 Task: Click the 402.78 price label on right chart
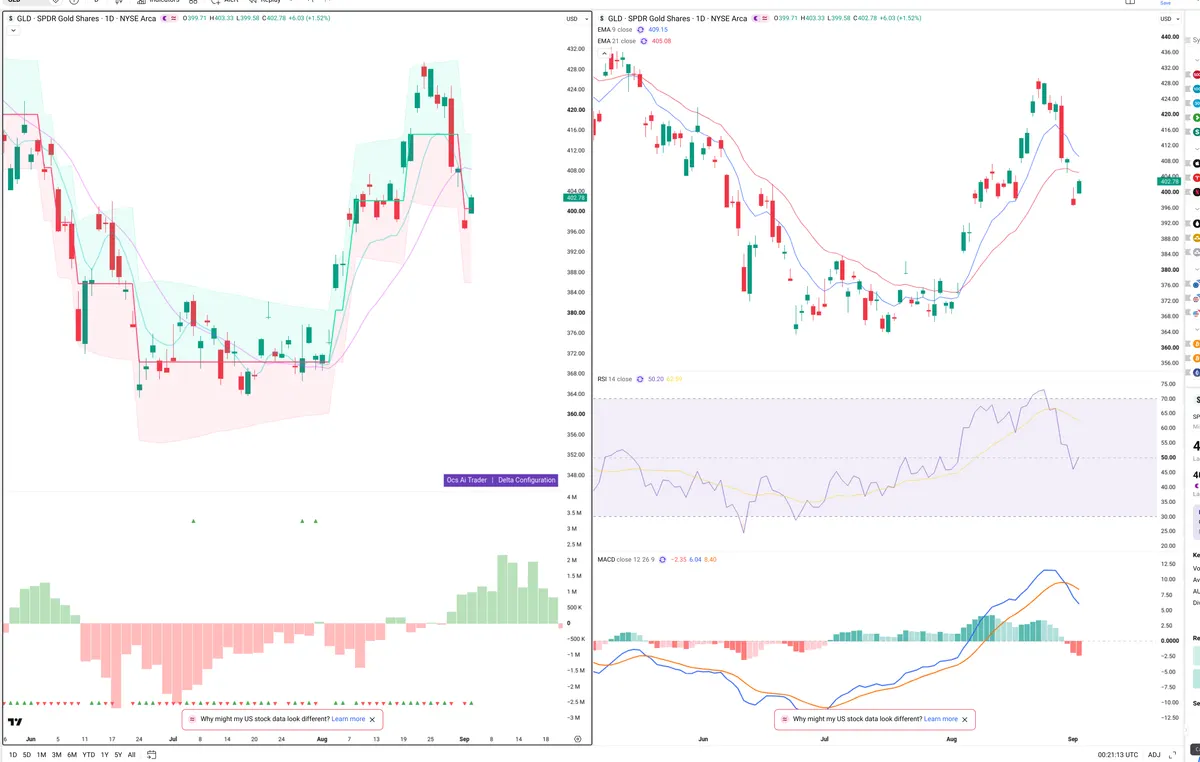pos(1169,180)
